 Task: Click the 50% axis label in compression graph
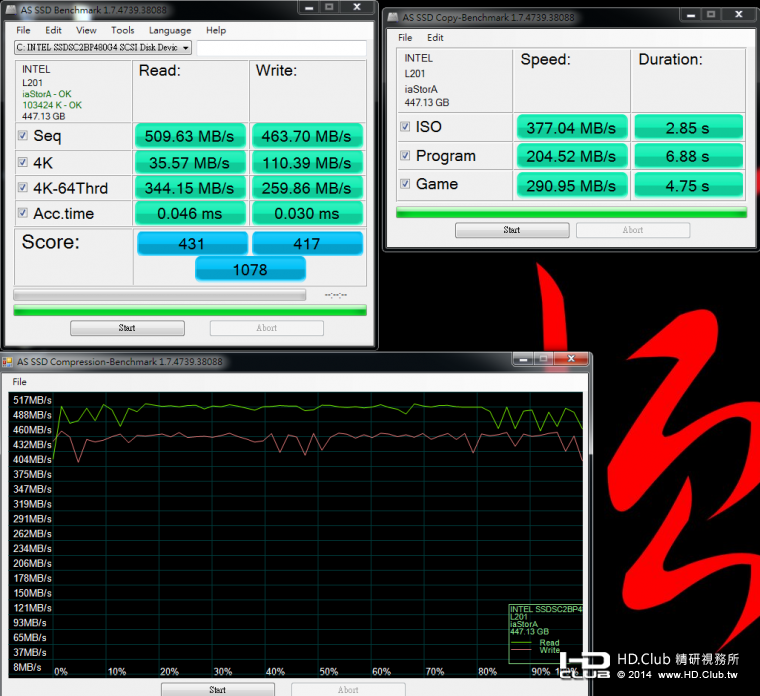click(x=329, y=671)
